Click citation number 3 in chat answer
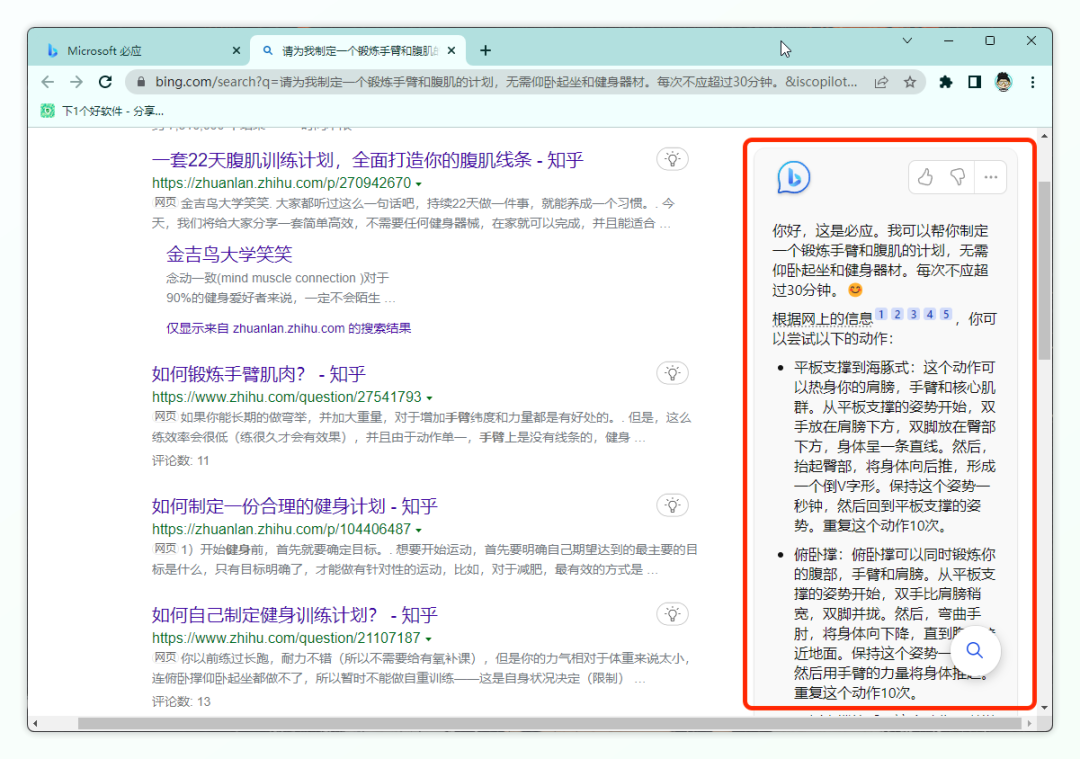The height and width of the screenshot is (759, 1080). click(914, 314)
